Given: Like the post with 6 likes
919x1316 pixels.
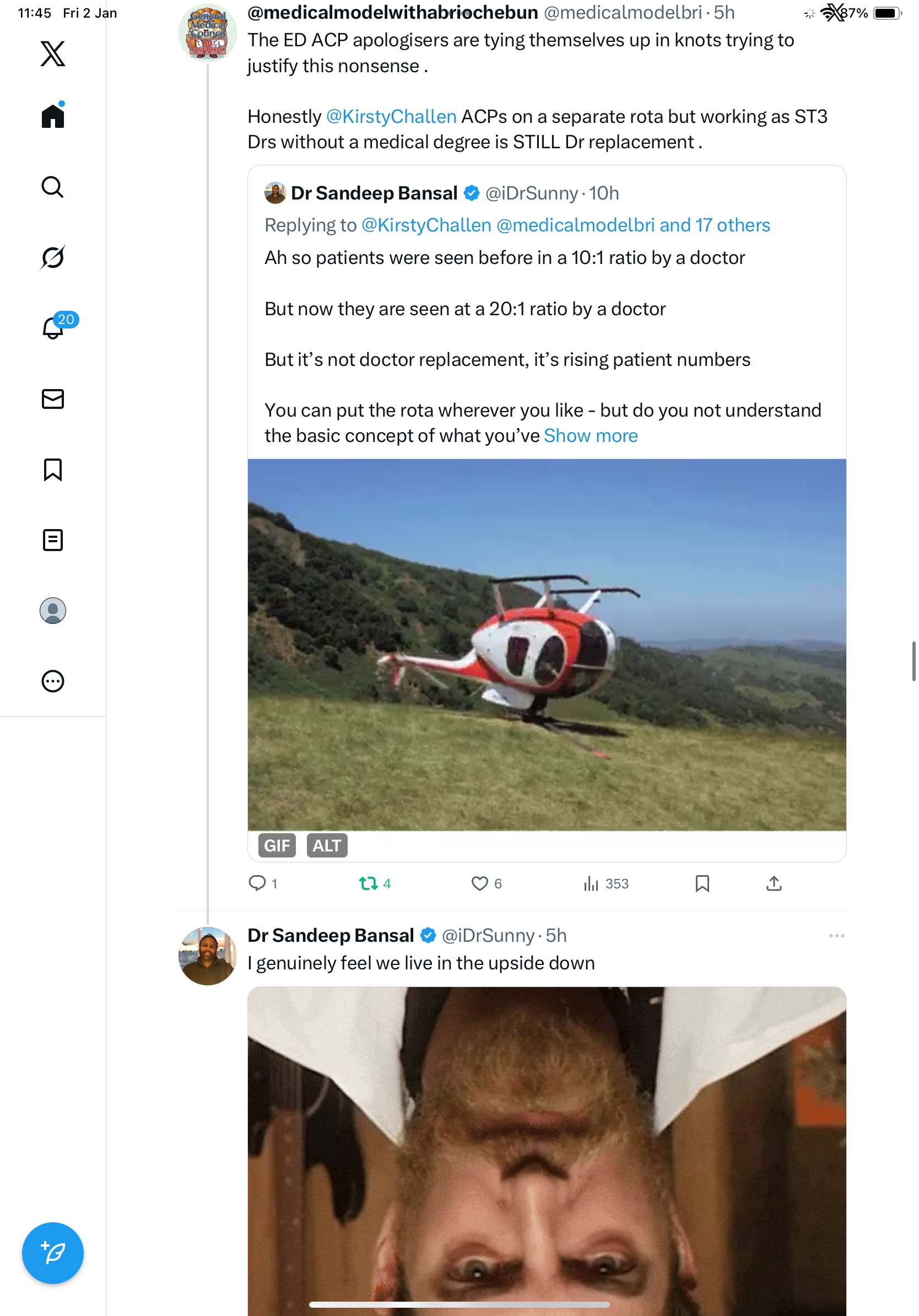Looking at the screenshot, I should tap(479, 883).
